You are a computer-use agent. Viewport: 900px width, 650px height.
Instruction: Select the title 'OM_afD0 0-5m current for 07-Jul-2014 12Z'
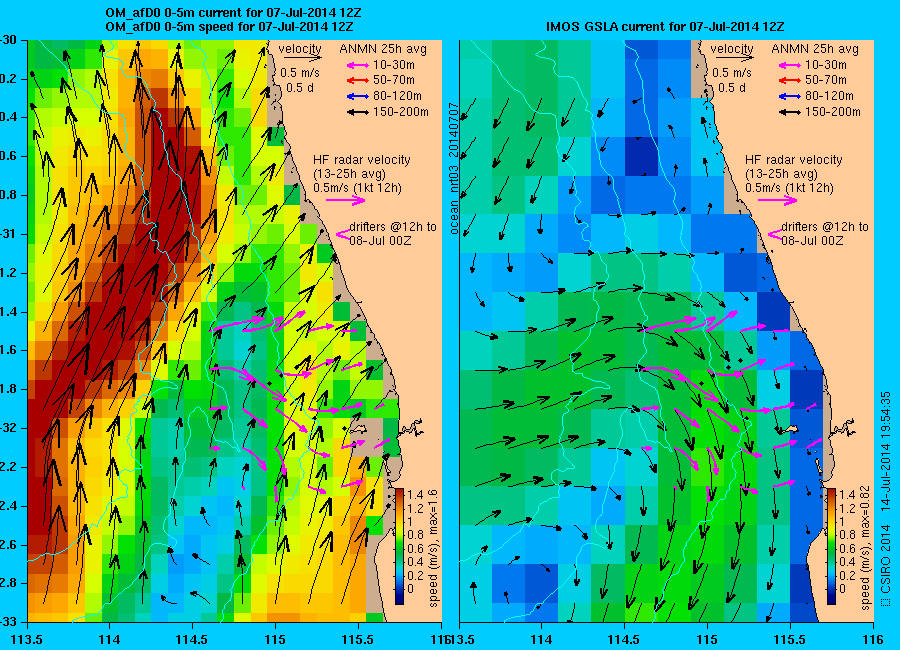coord(234,13)
